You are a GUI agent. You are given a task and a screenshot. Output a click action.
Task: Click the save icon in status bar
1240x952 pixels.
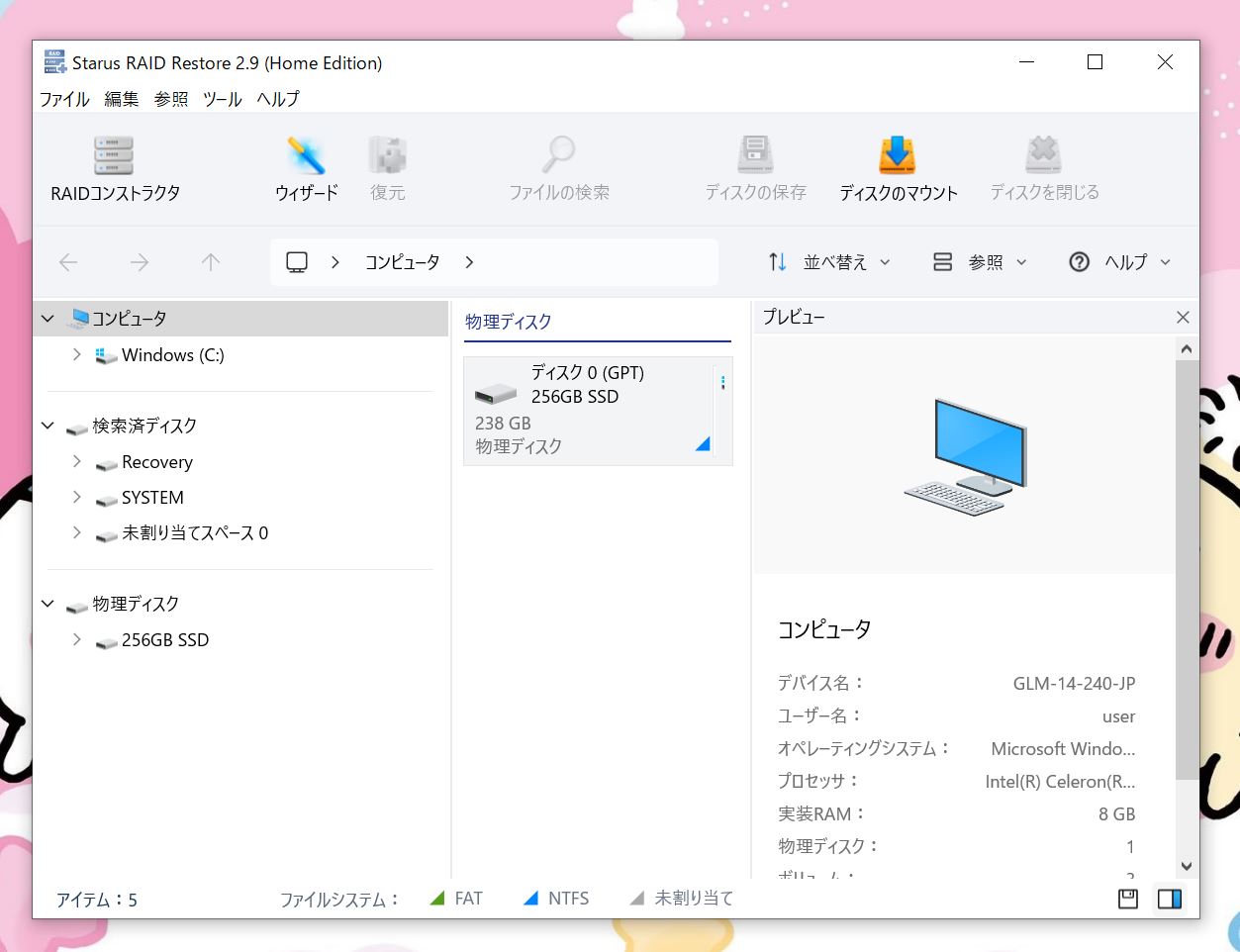point(1128,899)
